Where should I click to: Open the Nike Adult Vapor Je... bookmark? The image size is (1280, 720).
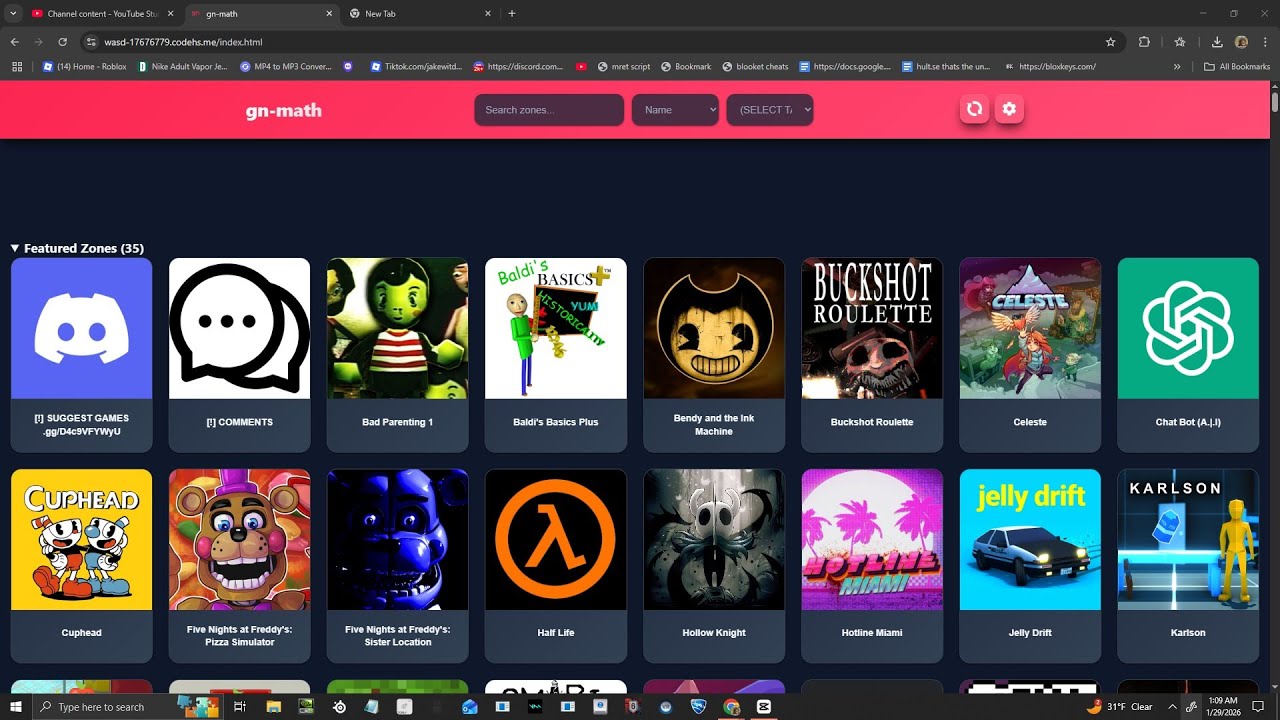click(183, 67)
